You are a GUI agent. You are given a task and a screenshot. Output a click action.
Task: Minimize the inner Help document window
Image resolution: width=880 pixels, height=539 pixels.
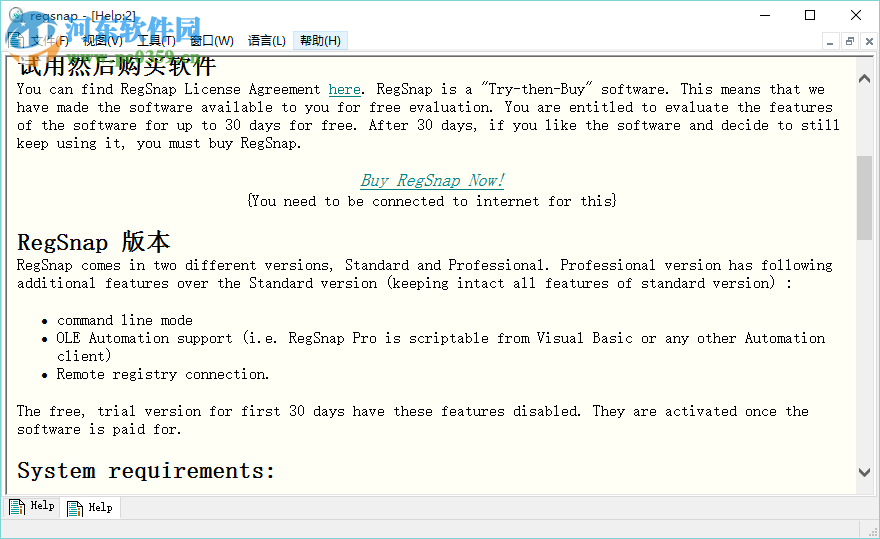click(830, 42)
